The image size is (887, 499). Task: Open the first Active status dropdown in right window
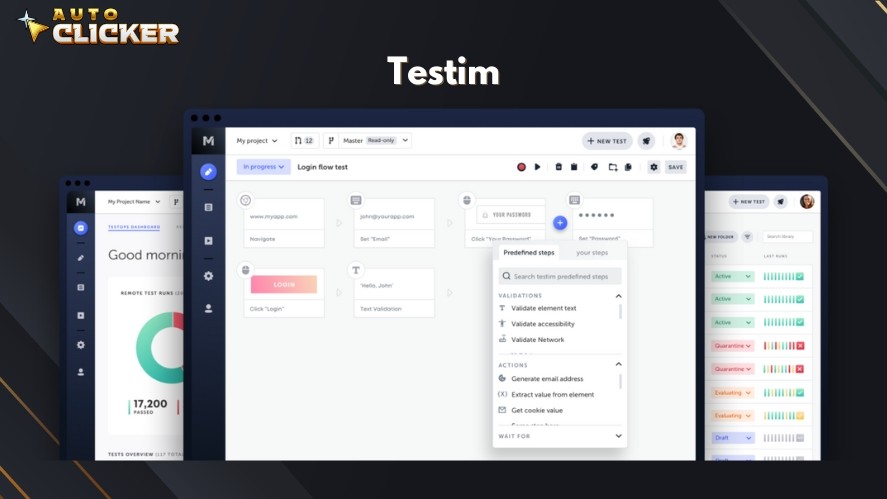pos(733,276)
